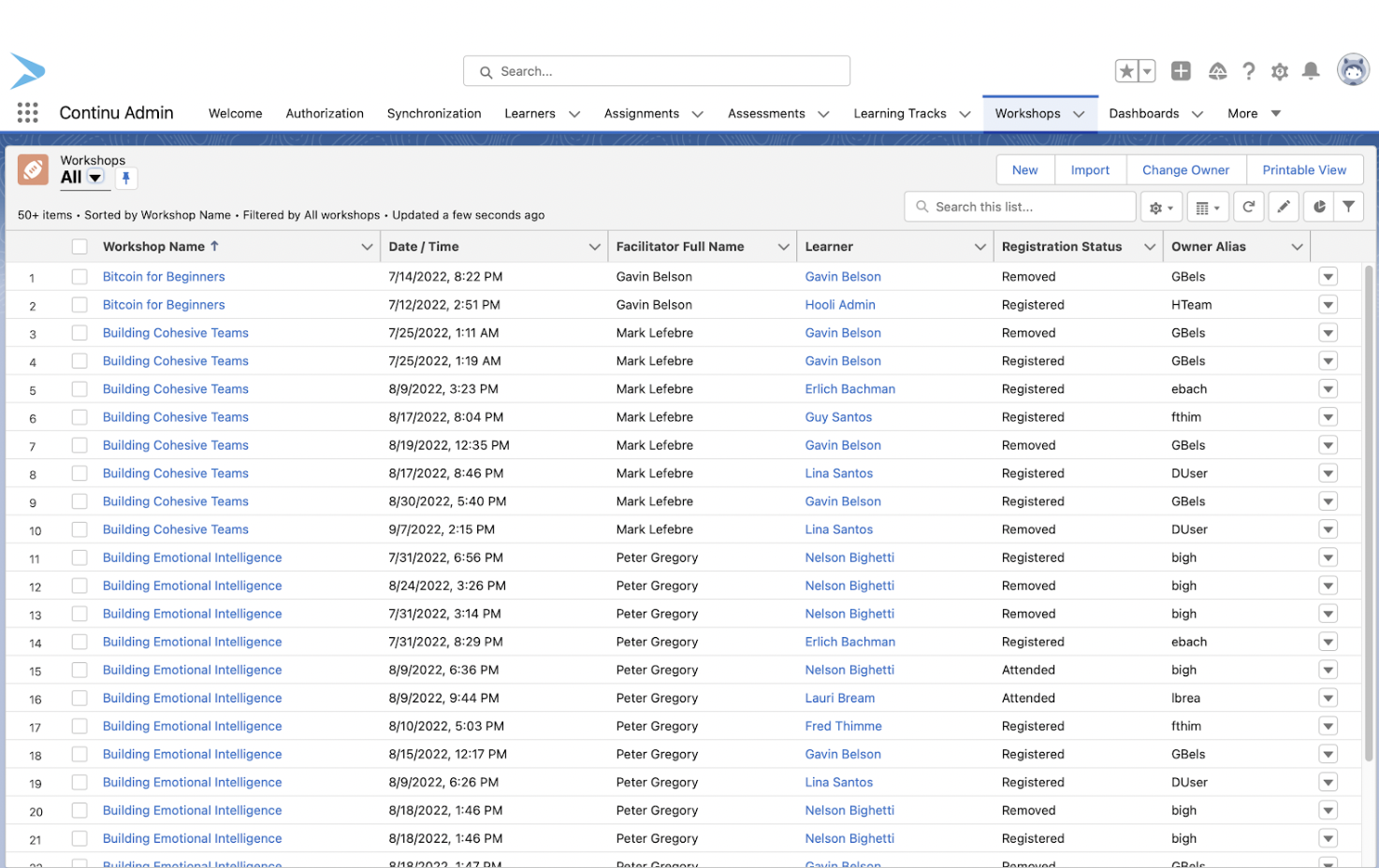Show charts with the pie chart icon
Viewport: 1379px width, 868px height.
pos(1318,206)
